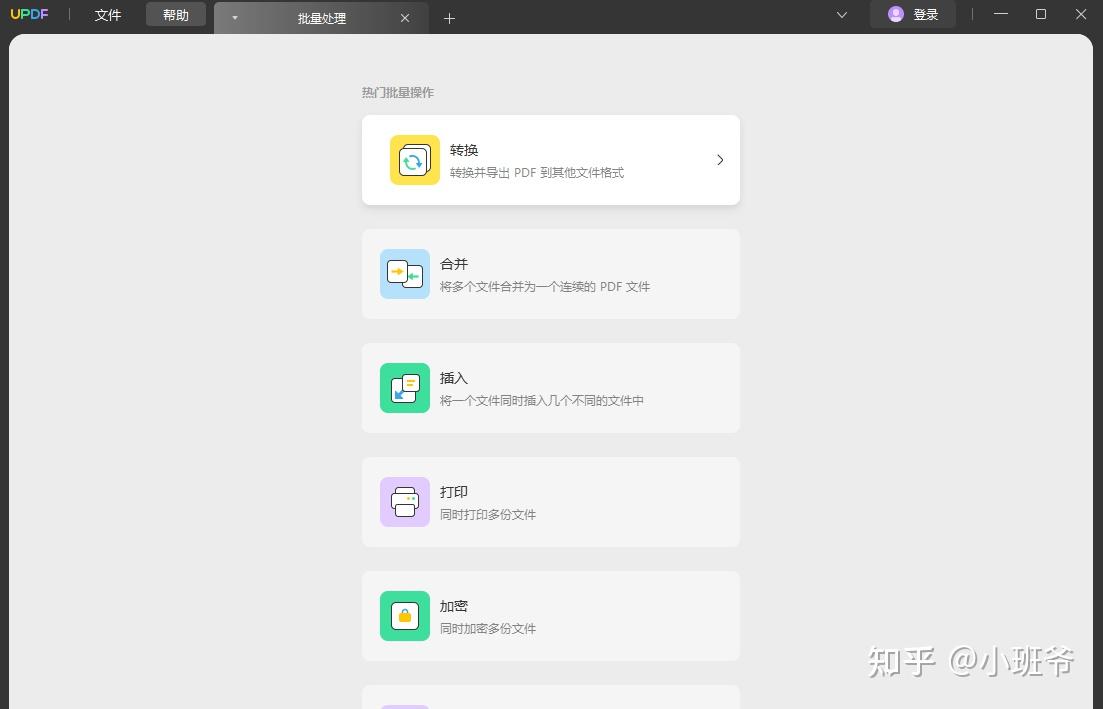
Task: Open the 加密 batch encrypt card
Action: click(x=551, y=616)
